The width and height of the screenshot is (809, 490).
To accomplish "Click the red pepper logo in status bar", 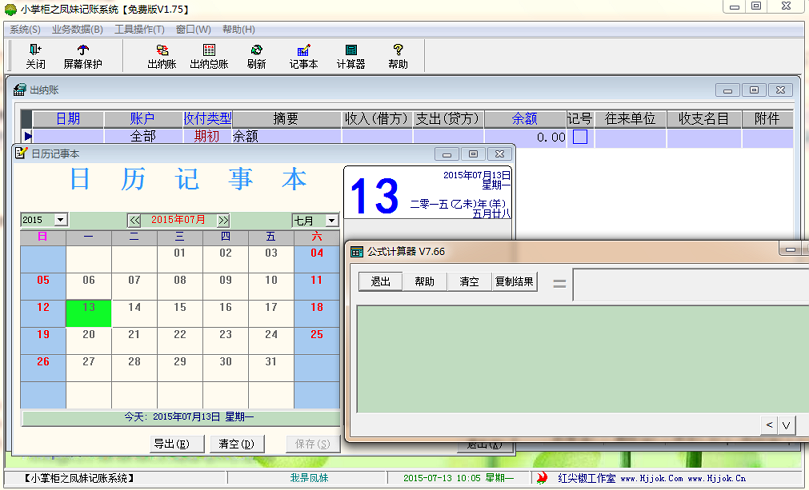I will 542,478.
